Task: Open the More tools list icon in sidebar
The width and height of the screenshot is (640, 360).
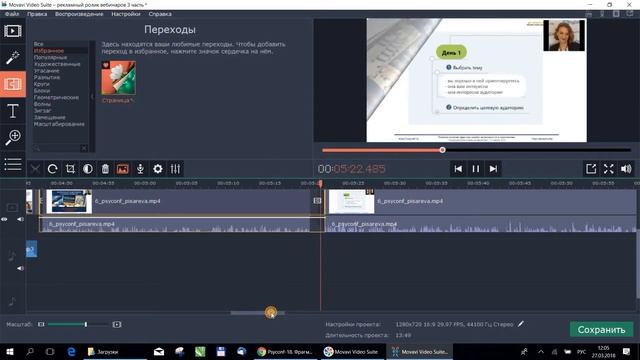Action: tap(13, 164)
